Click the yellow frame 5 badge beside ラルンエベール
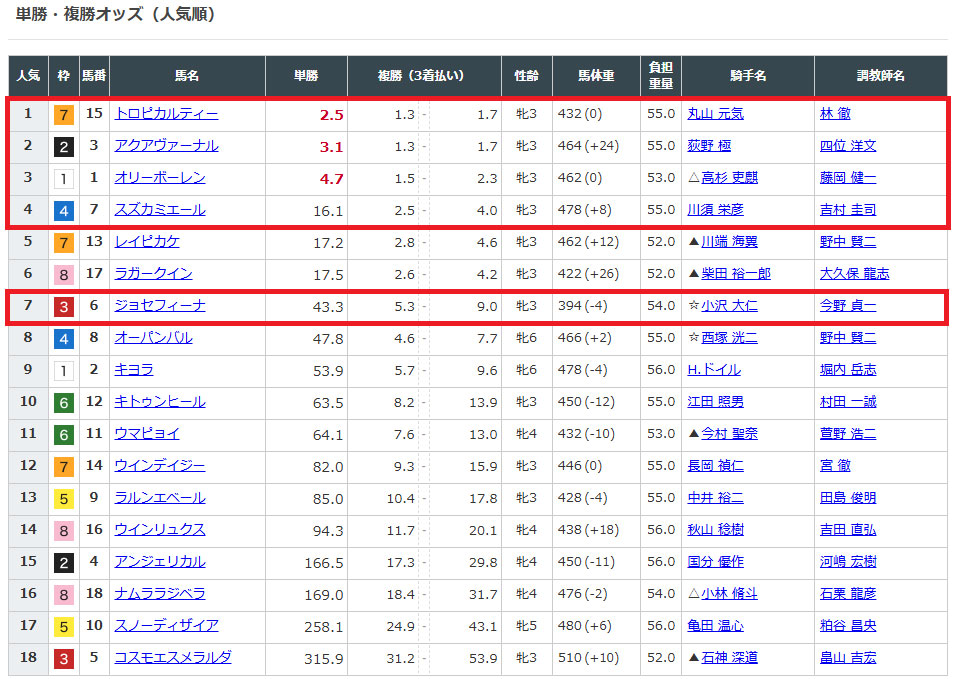The width and height of the screenshot is (953, 679). pos(64,499)
